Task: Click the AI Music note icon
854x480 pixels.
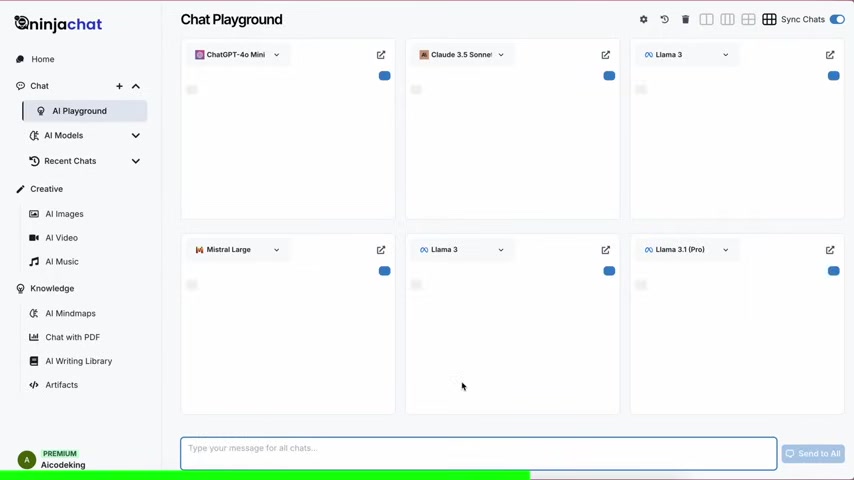Action: click(34, 262)
